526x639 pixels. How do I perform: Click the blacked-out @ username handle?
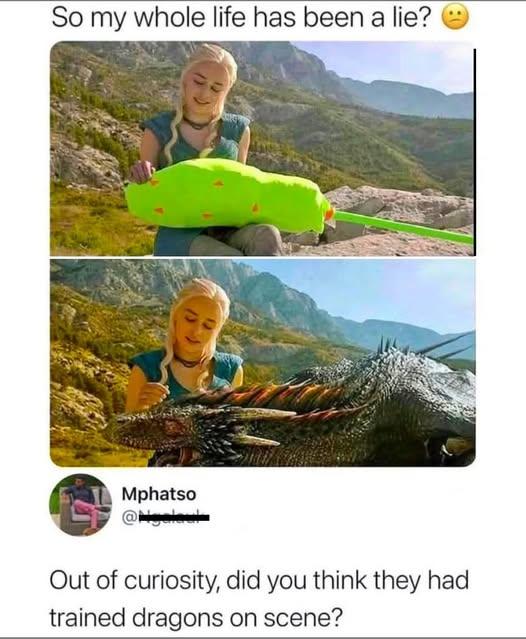pyautogui.click(x=165, y=518)
